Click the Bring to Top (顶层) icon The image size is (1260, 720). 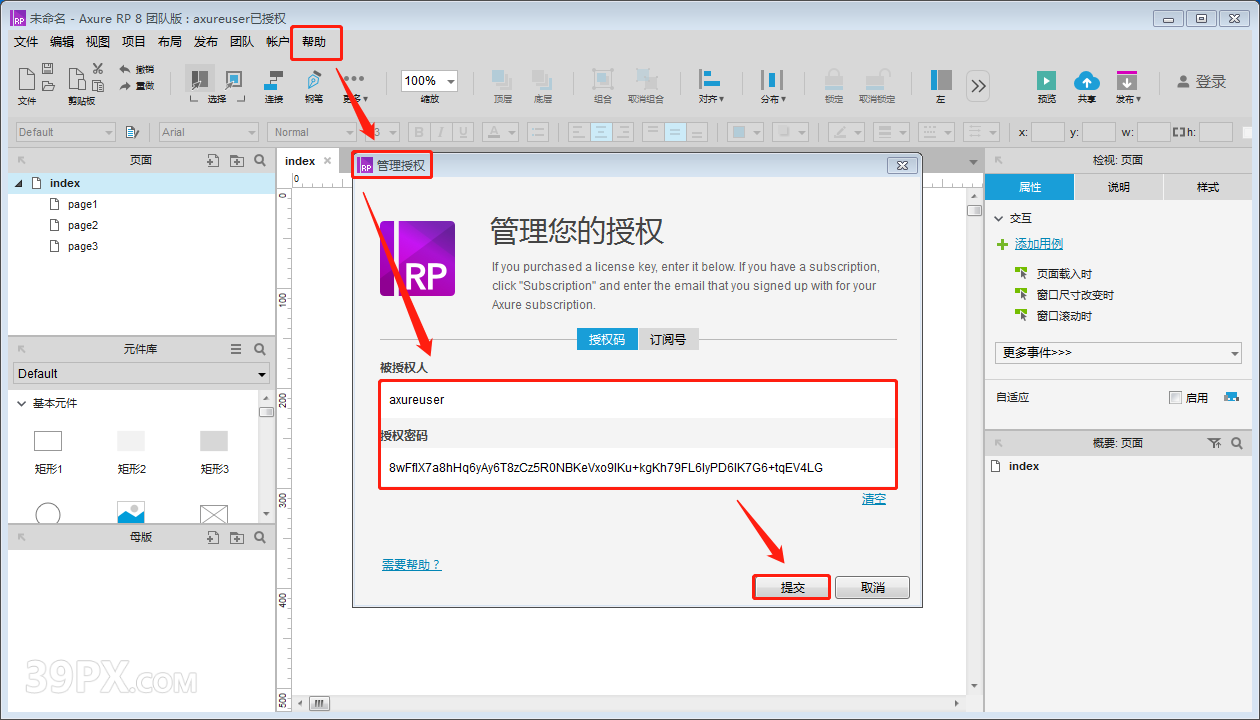coord(502,80)
